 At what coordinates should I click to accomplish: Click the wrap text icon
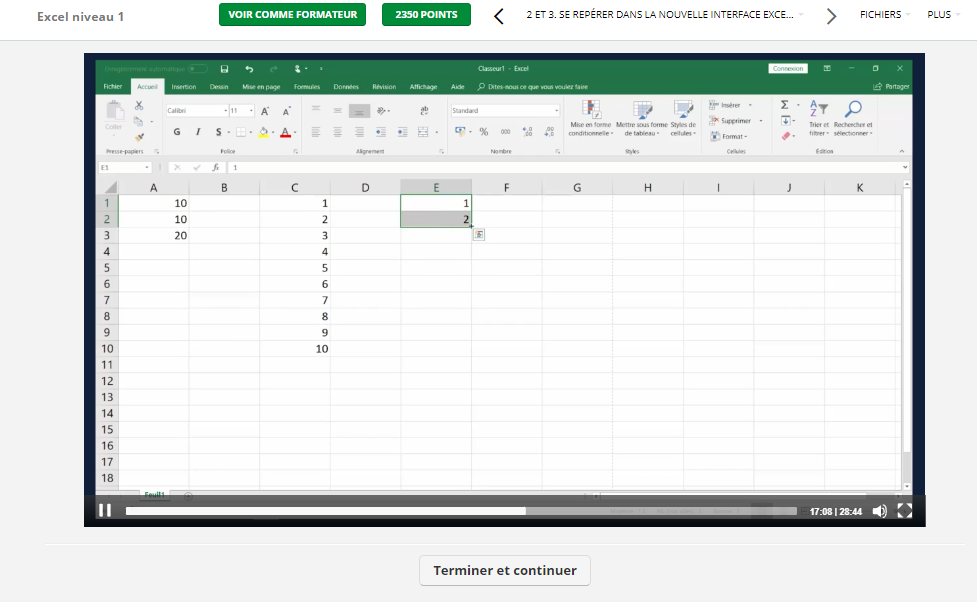point(424,110)
